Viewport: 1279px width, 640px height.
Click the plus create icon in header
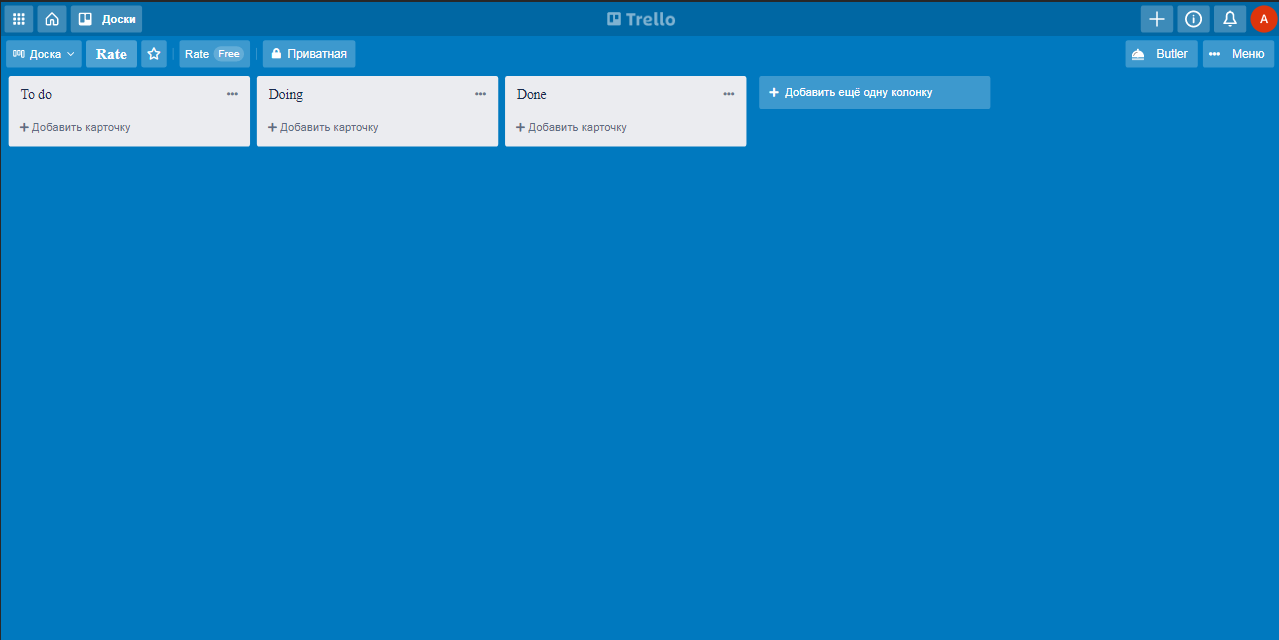[1157, 19]
